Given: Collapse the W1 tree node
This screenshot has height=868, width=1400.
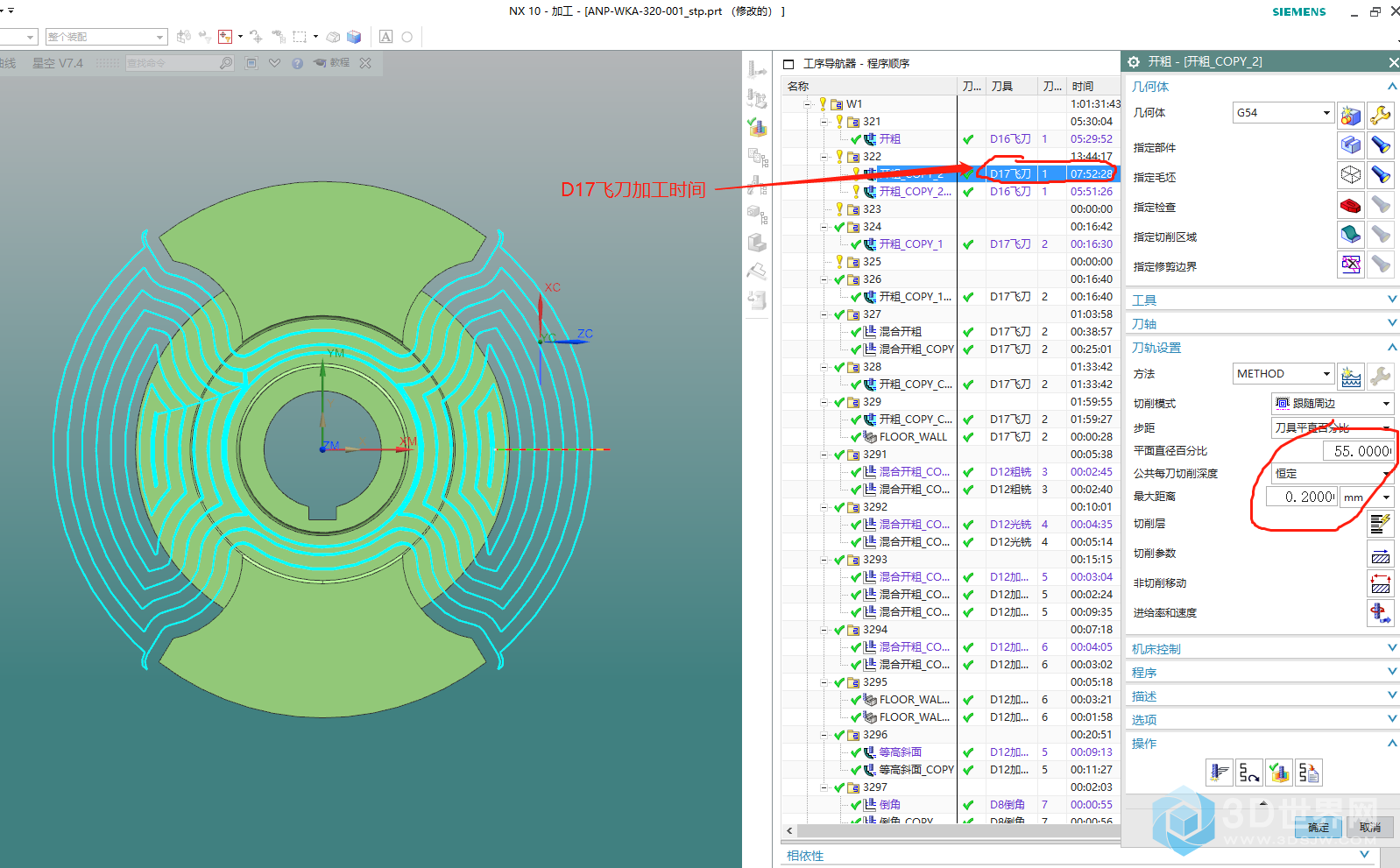Looking at the screenshot, I should click(808, 103).
